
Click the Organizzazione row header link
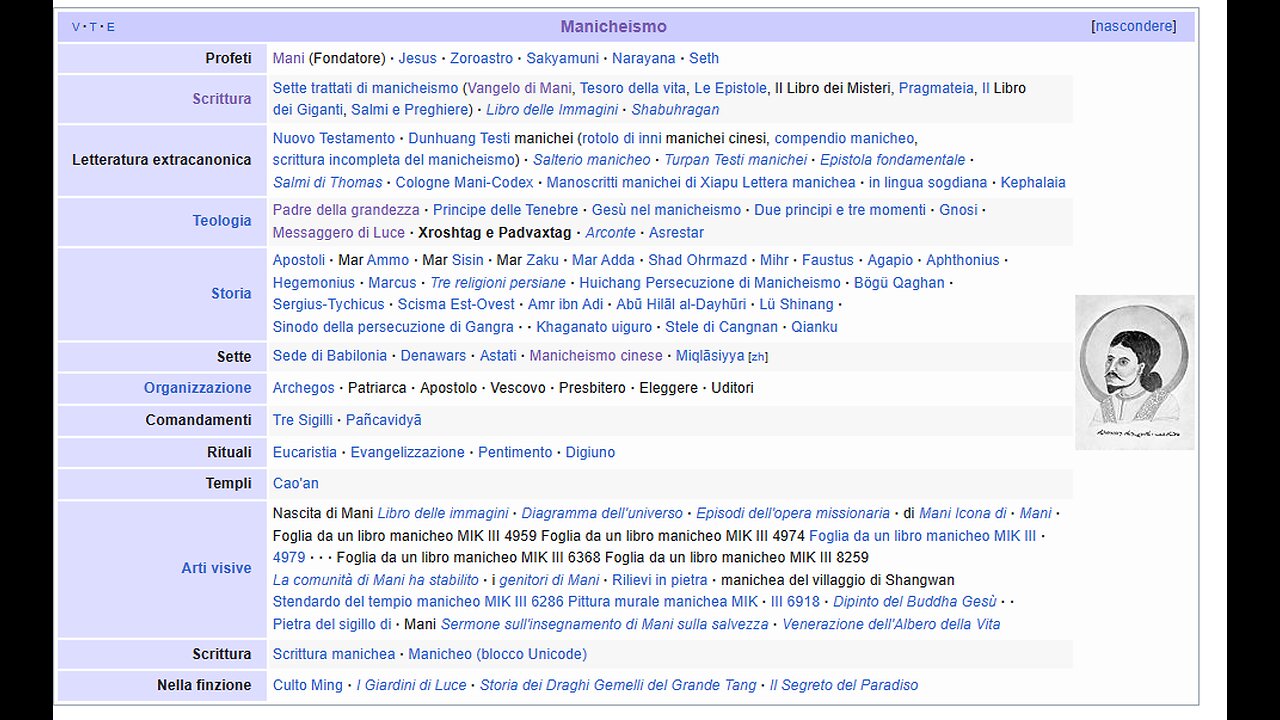(198, 388)
